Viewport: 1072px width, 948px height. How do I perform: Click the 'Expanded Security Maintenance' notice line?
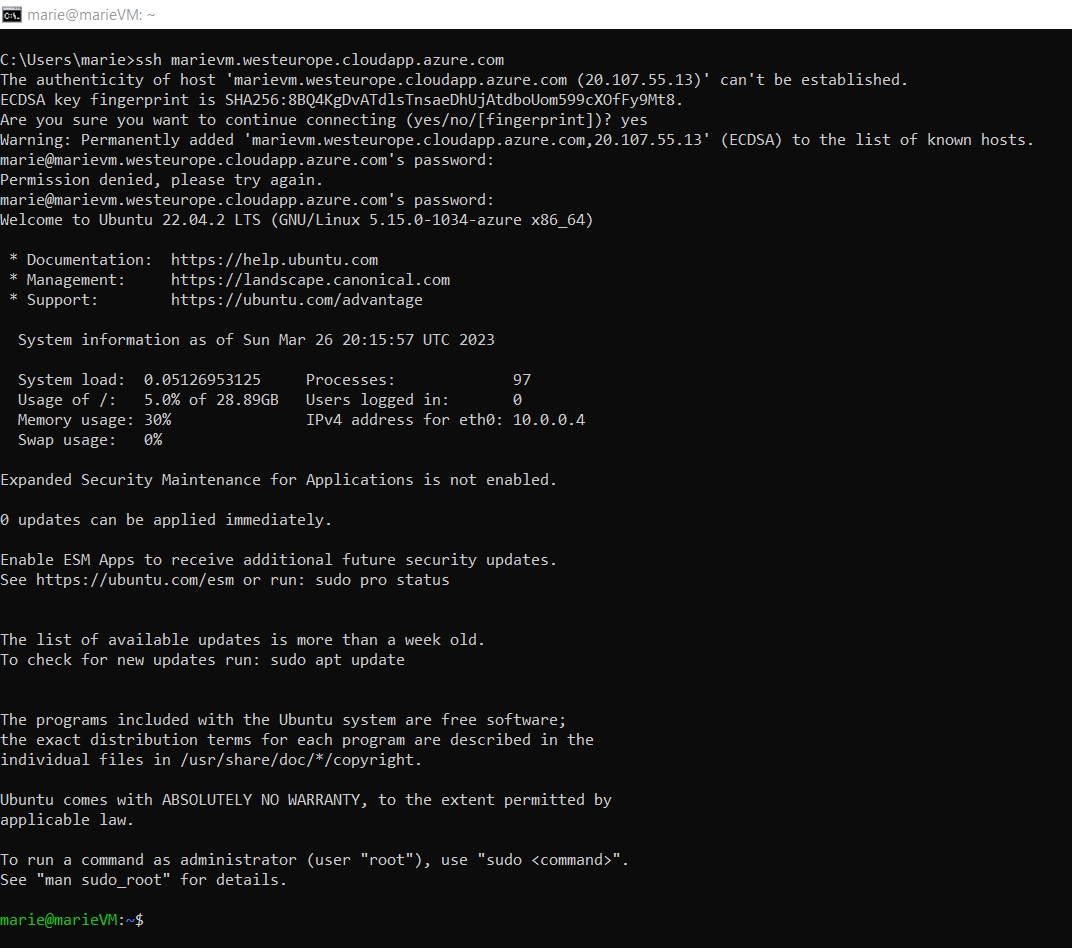pos(279,480)
